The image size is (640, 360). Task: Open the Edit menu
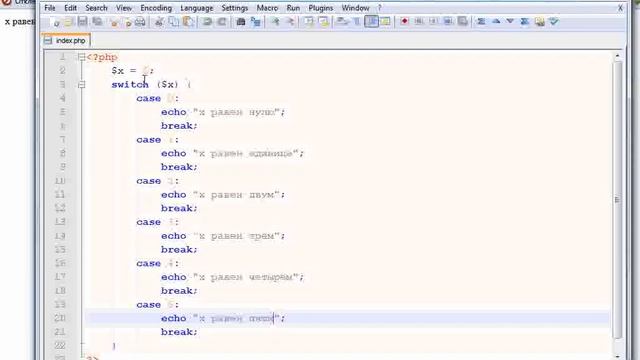70,8
